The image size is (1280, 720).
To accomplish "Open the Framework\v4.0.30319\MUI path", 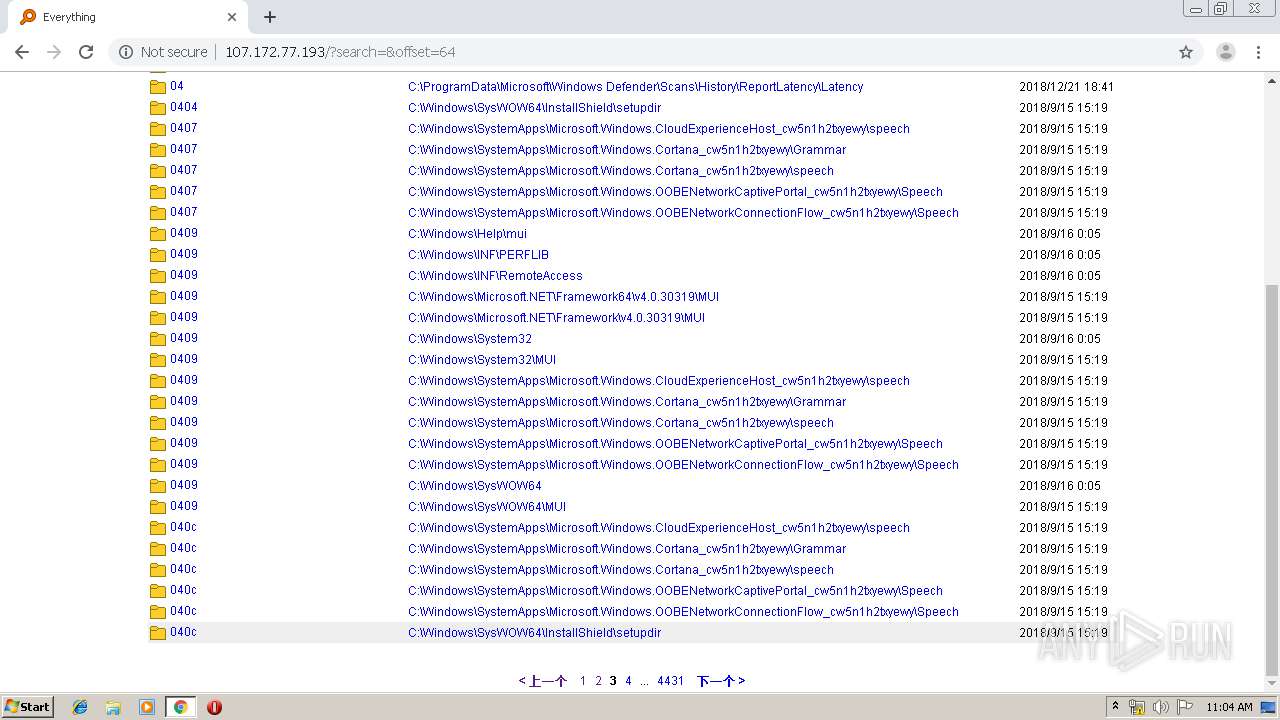I will (x=556, y=318).
